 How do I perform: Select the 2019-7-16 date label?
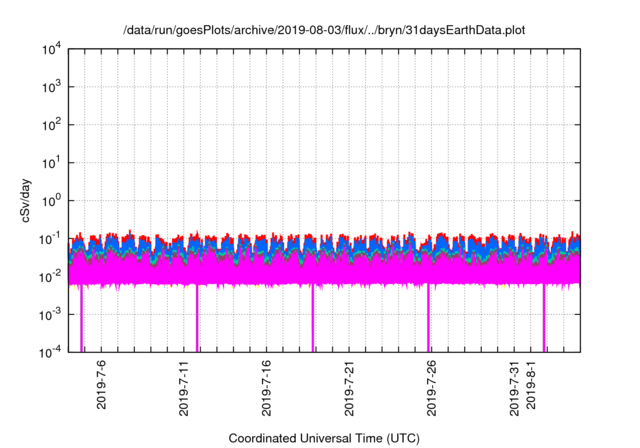click(266, 388)
